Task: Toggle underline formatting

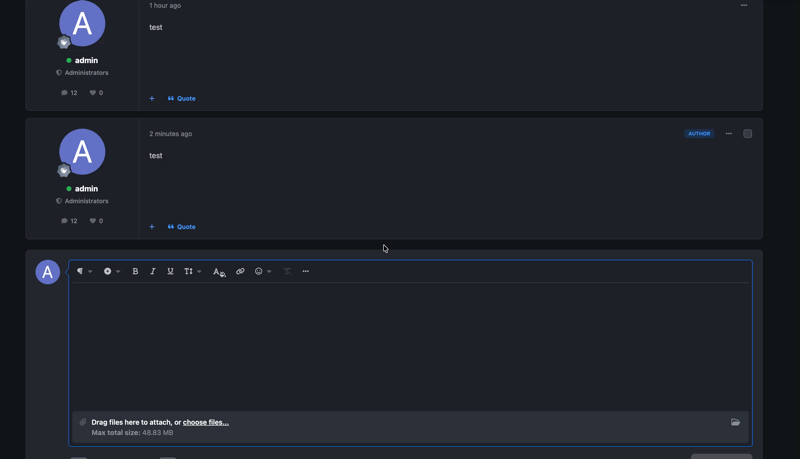Action: pyautogui.click(x=170, y=271)
